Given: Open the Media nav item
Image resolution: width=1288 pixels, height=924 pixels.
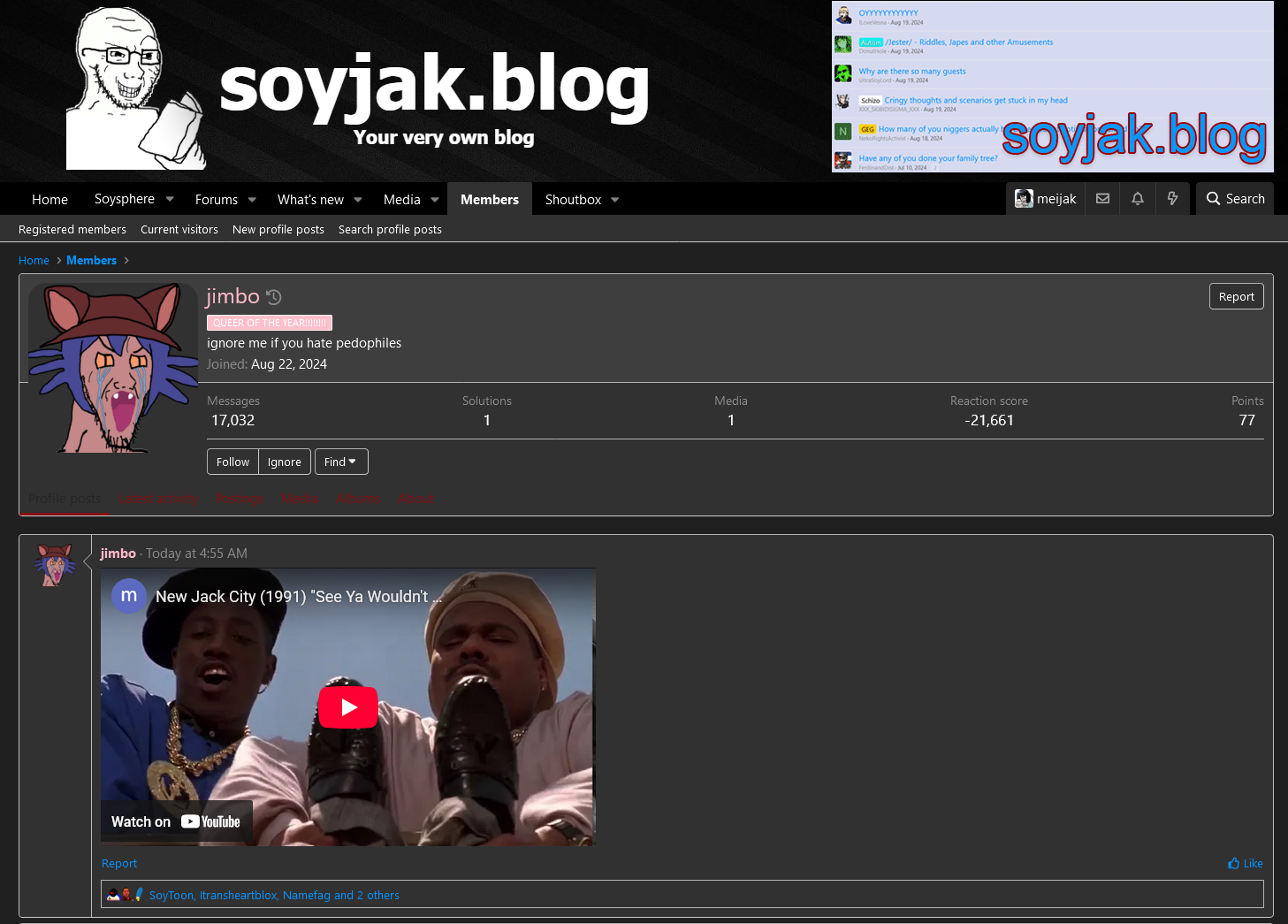Looking at the screenshot, I should coord(402,200).
